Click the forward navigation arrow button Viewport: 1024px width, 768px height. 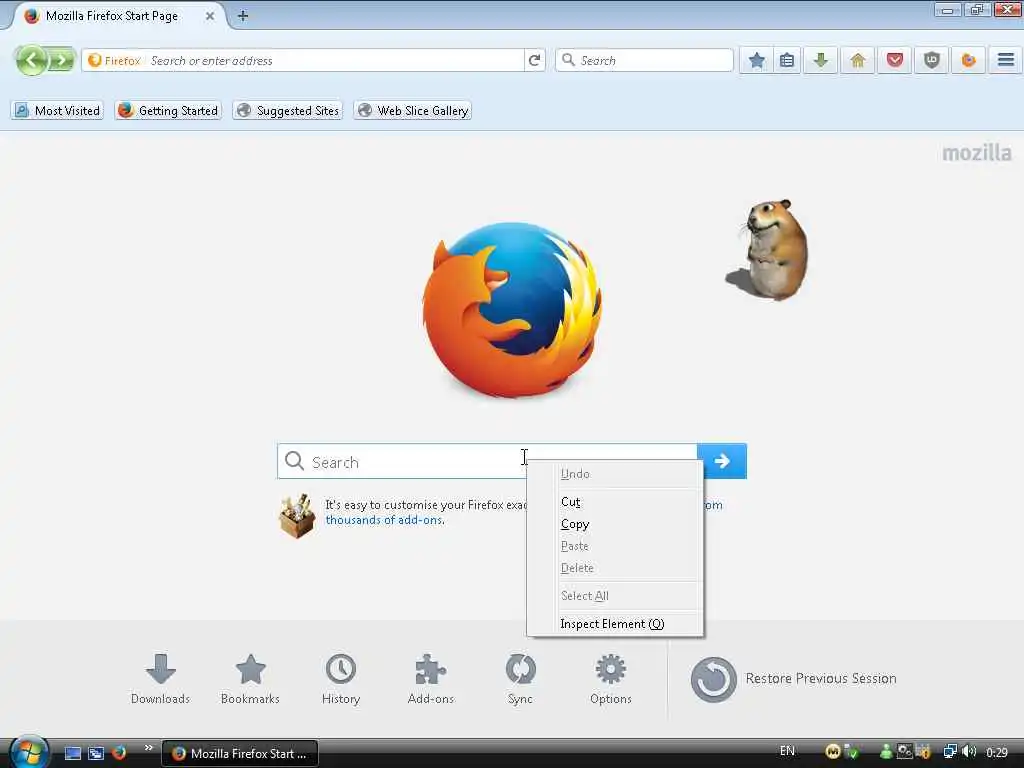click(62, 61)
